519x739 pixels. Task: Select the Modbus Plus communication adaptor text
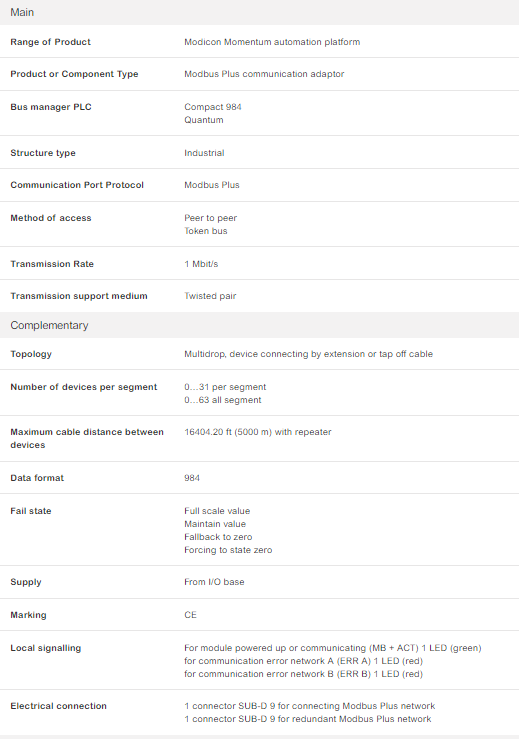pos(264,74)
